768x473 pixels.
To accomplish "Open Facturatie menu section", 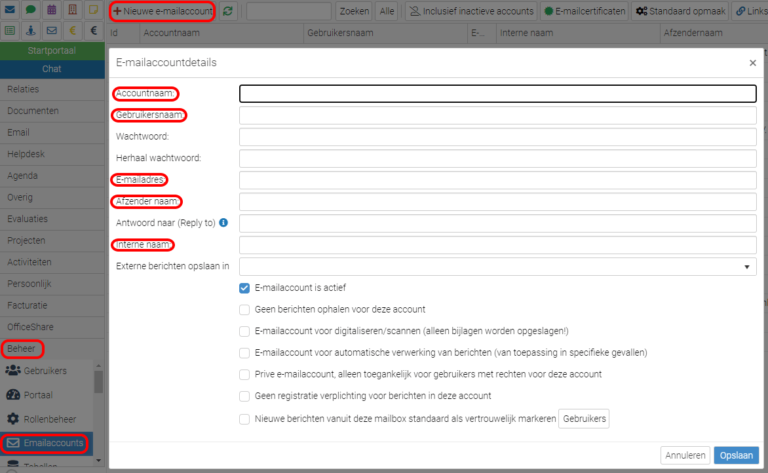I will point(52,305).
